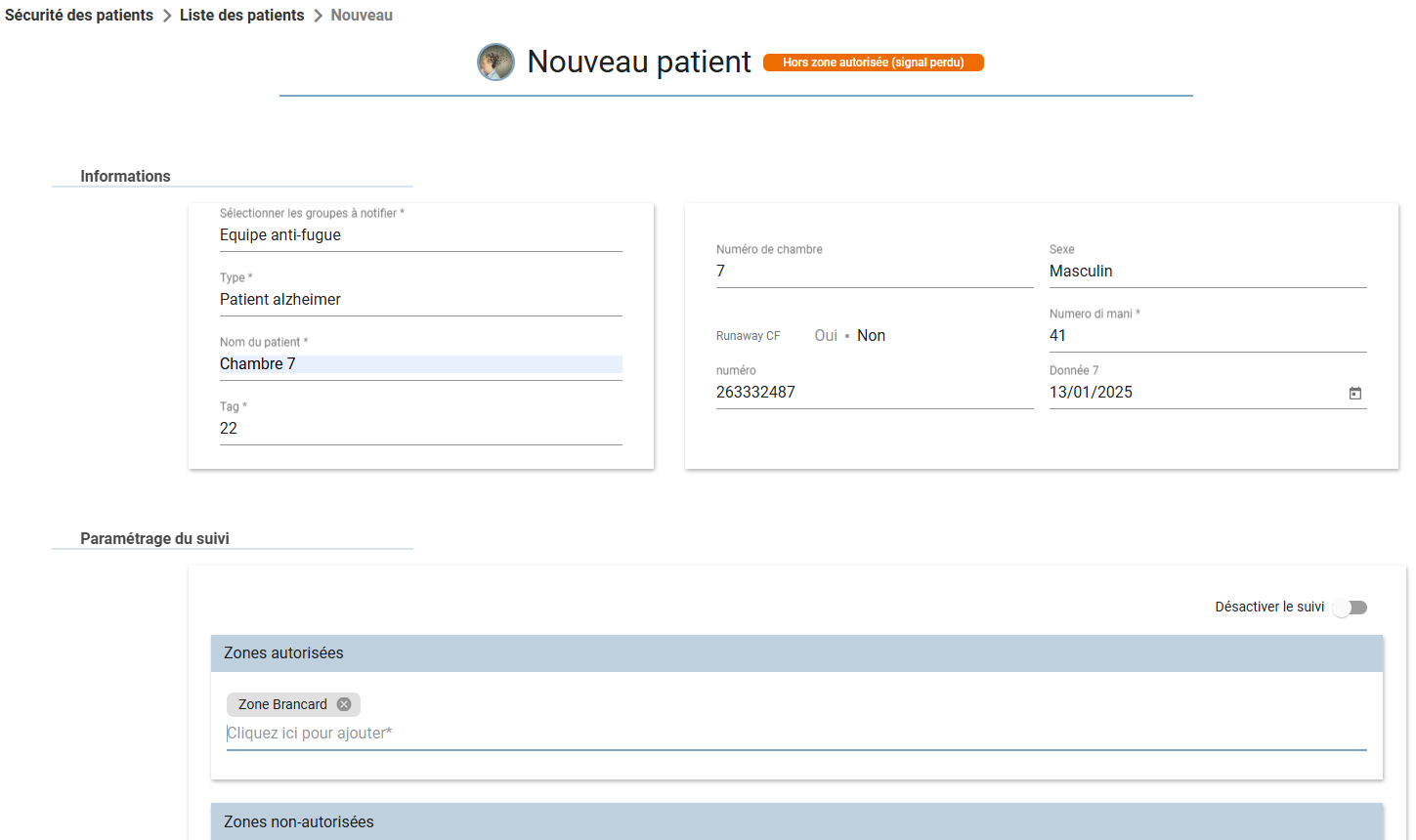Select Oui for Runaway CF
This screenshot has height=840, width=1416.
pyautogui.click(x=826, y=335)
